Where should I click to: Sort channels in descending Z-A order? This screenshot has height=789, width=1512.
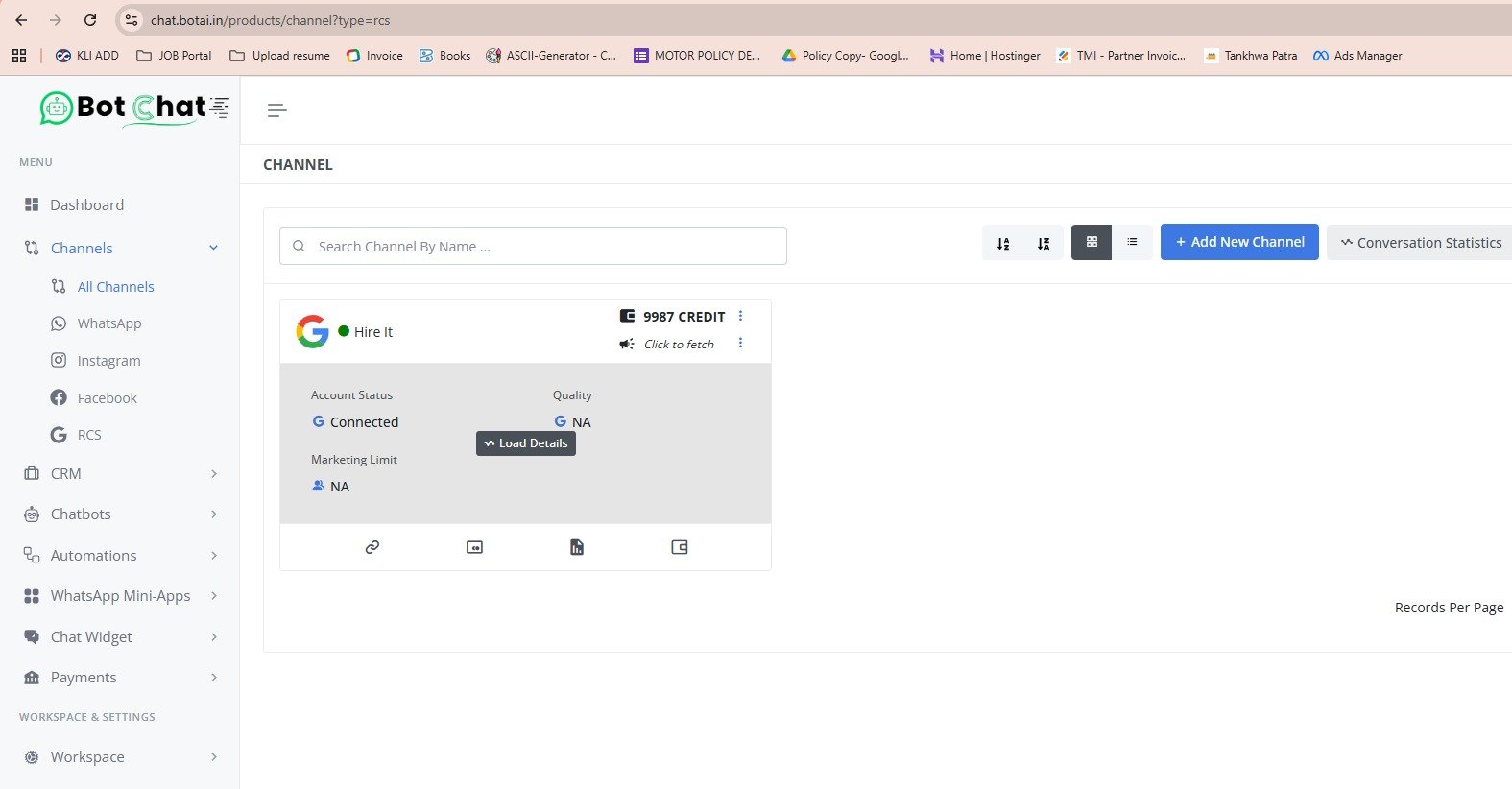pyautogui.click(x=1044, y=243)
